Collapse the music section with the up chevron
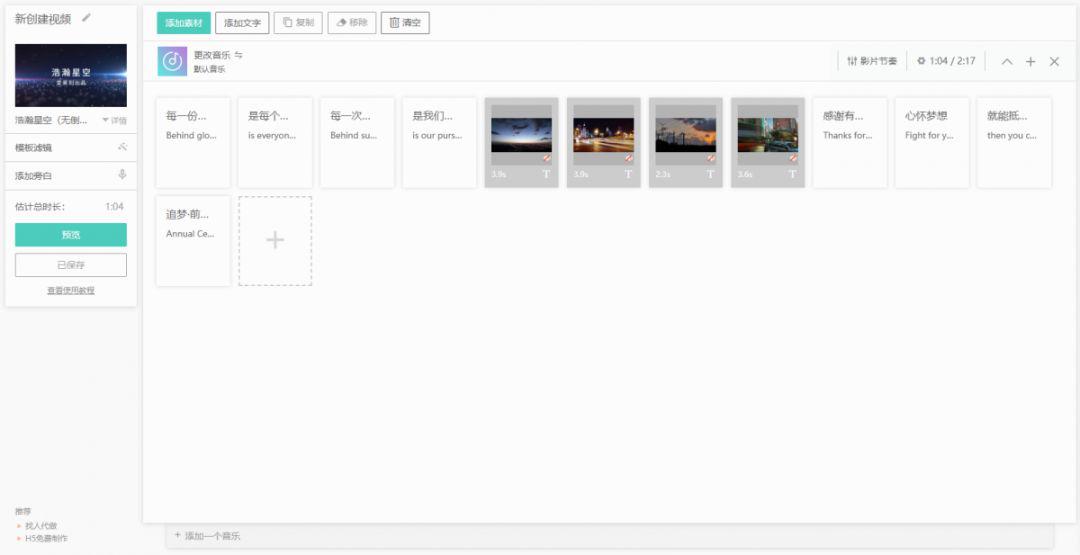 coord(1007,61)
